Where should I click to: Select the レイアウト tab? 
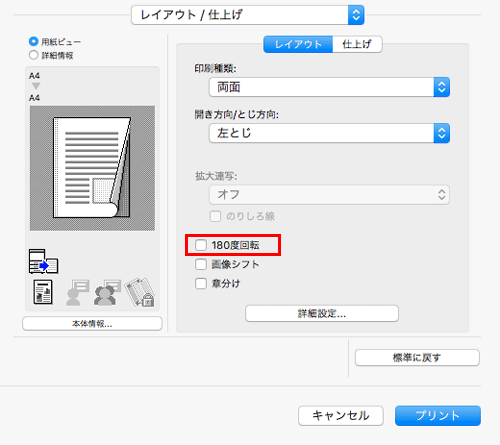click(x=298, y=44)
